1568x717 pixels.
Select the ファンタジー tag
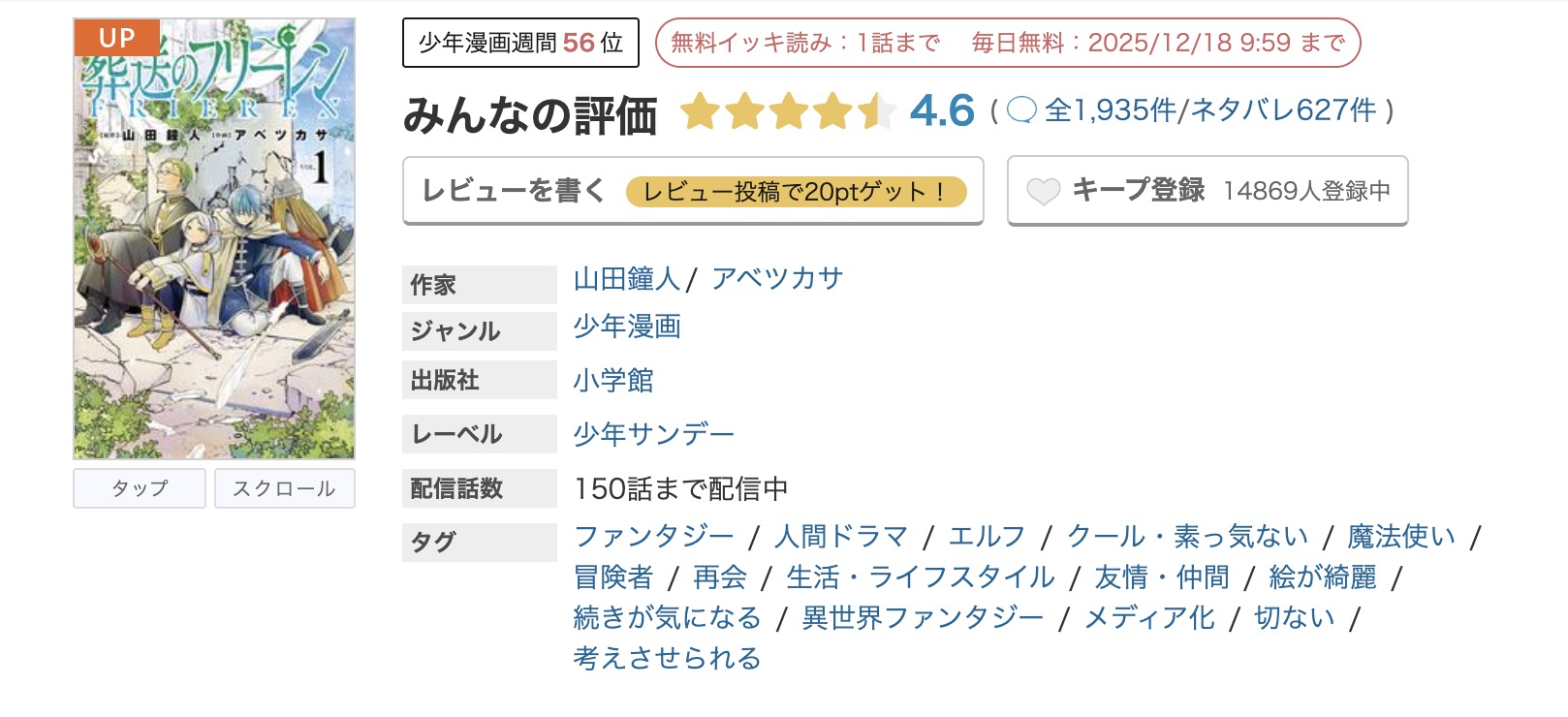pyautogui.click(x=655, y=536)
